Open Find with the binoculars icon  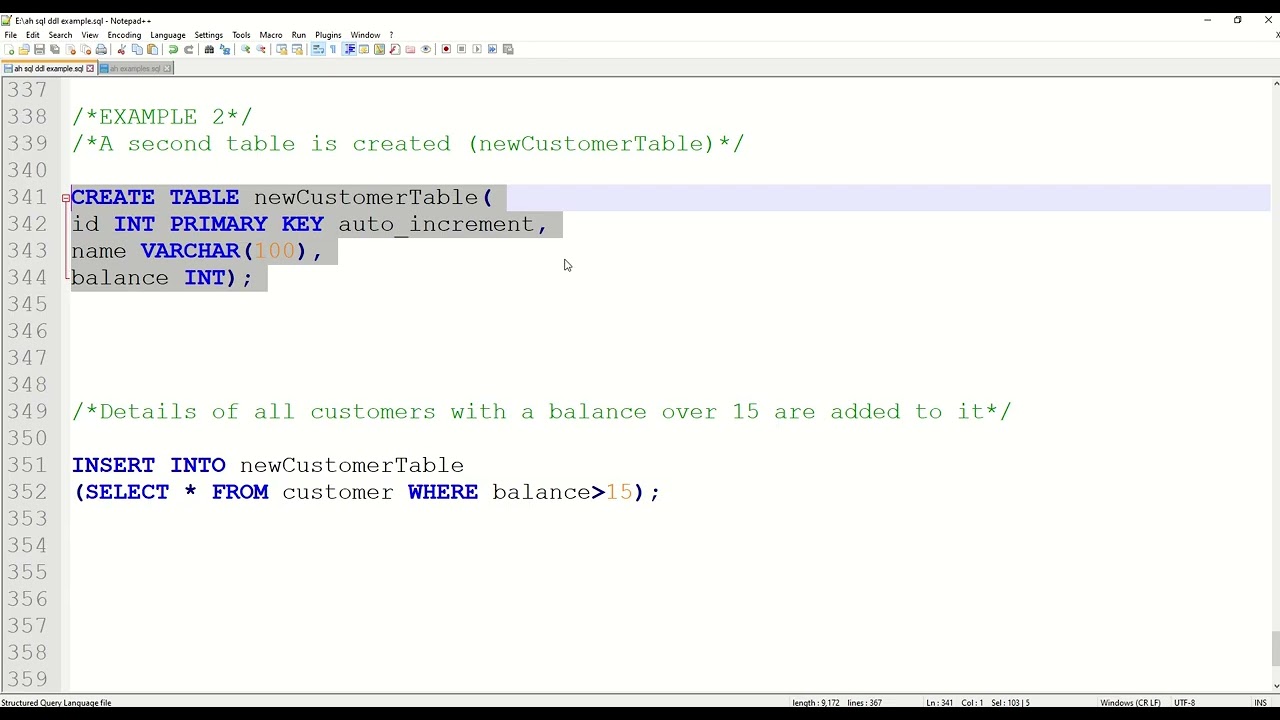(209, 49)
